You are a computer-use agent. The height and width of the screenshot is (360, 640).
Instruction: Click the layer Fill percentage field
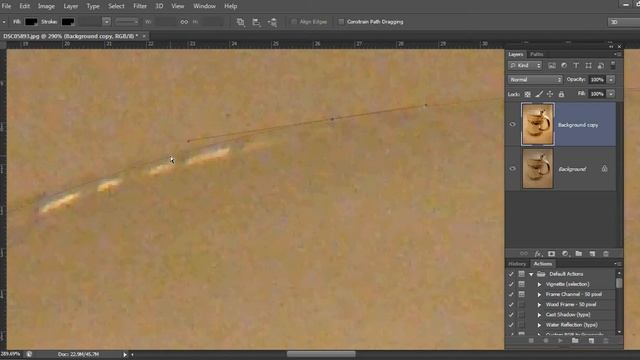[x=597, y=94]
